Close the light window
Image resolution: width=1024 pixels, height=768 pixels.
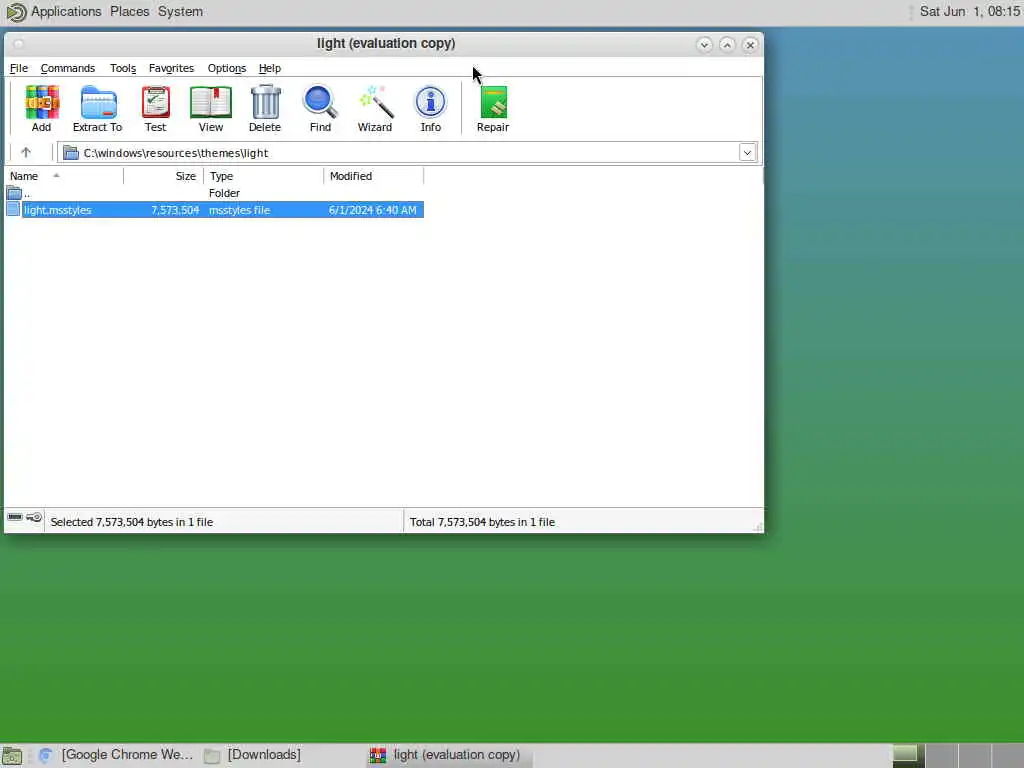[750, 44]
